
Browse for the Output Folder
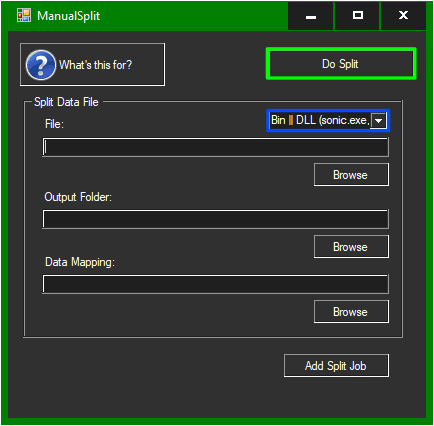[x=351, y=247]
